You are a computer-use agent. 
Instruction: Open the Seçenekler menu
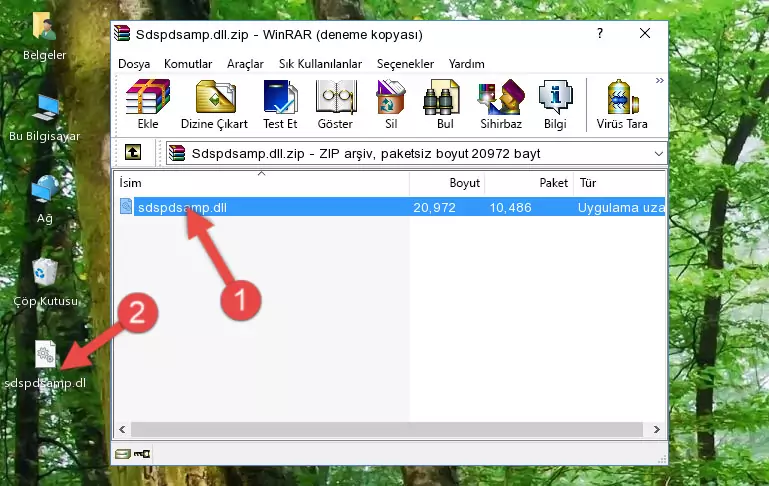click(405, 64)
